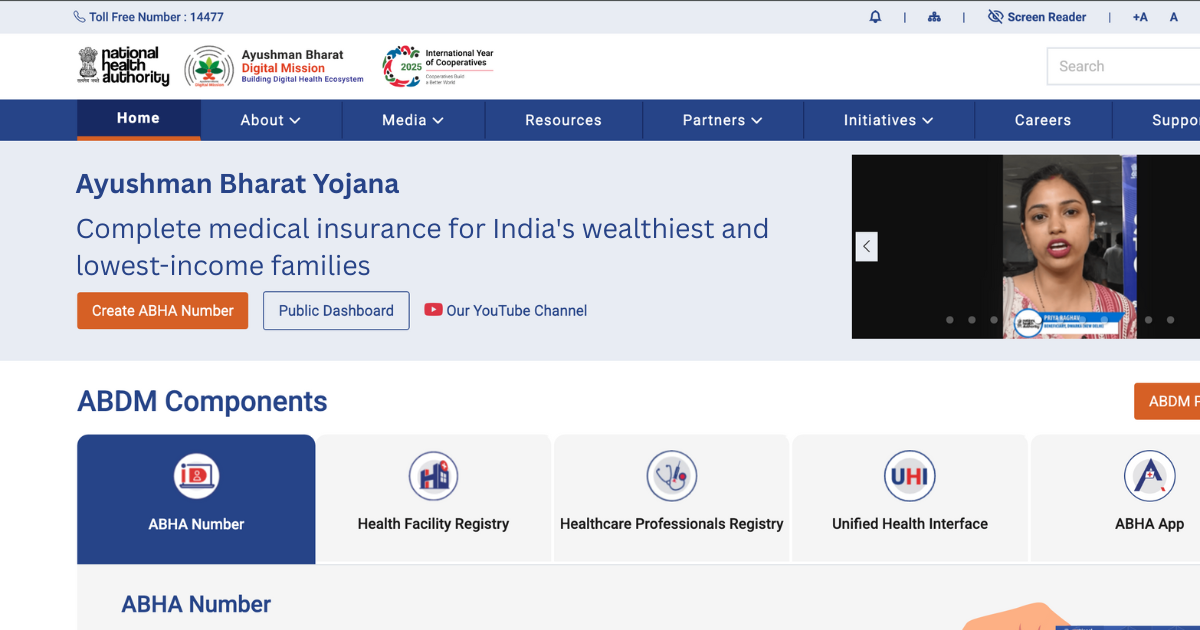Expand the Media menu chevron
This screenshot has width=1200, height=630.
click(x=438, y=121)
